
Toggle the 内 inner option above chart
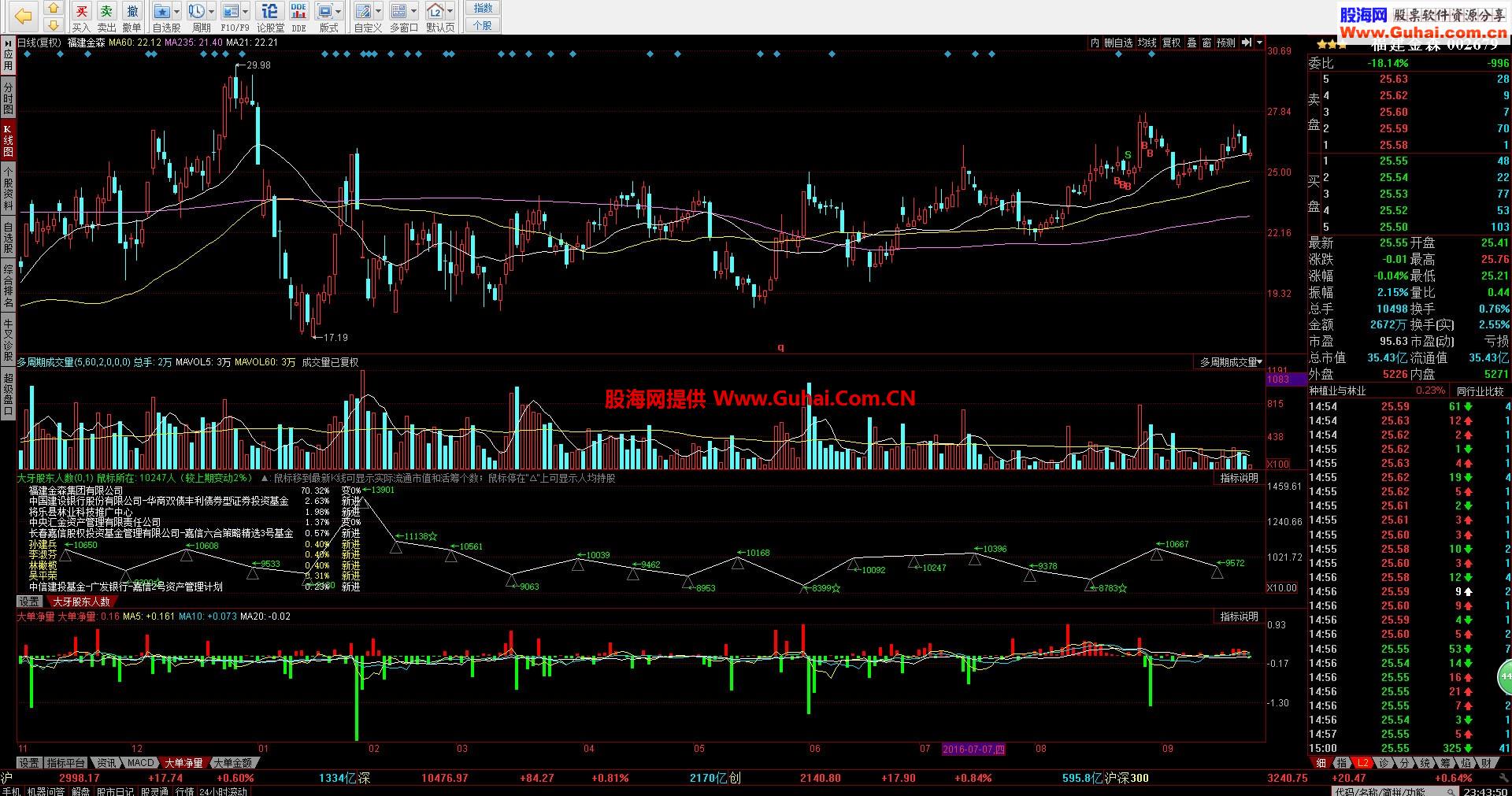point(1095,43)
